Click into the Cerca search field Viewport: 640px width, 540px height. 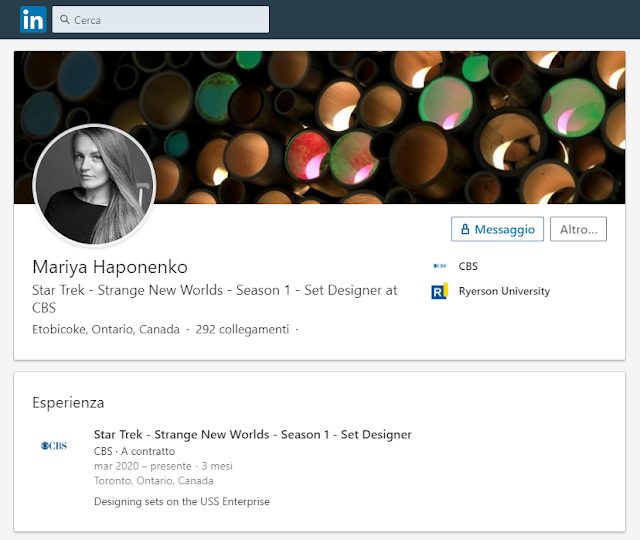(160, 20)
